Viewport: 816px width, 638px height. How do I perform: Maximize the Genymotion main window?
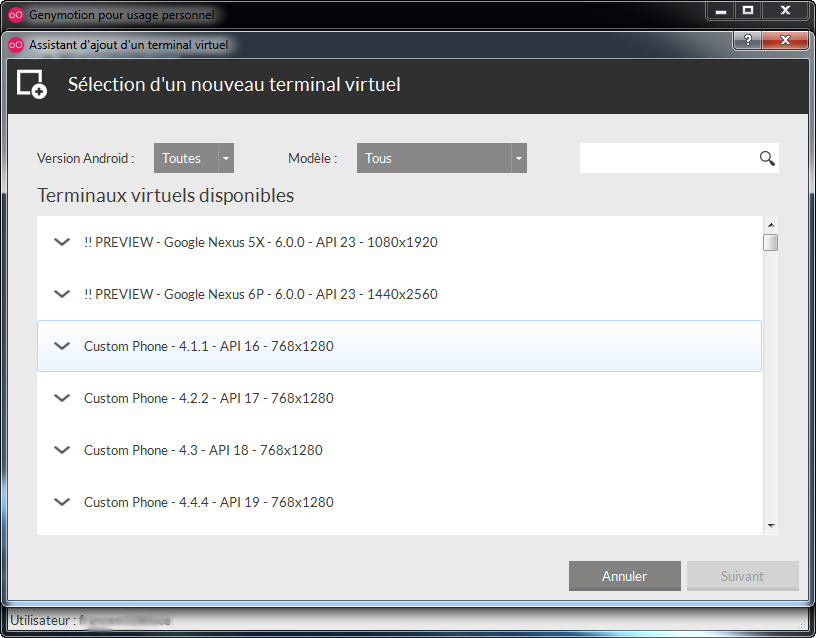click(x=748, y=10)
